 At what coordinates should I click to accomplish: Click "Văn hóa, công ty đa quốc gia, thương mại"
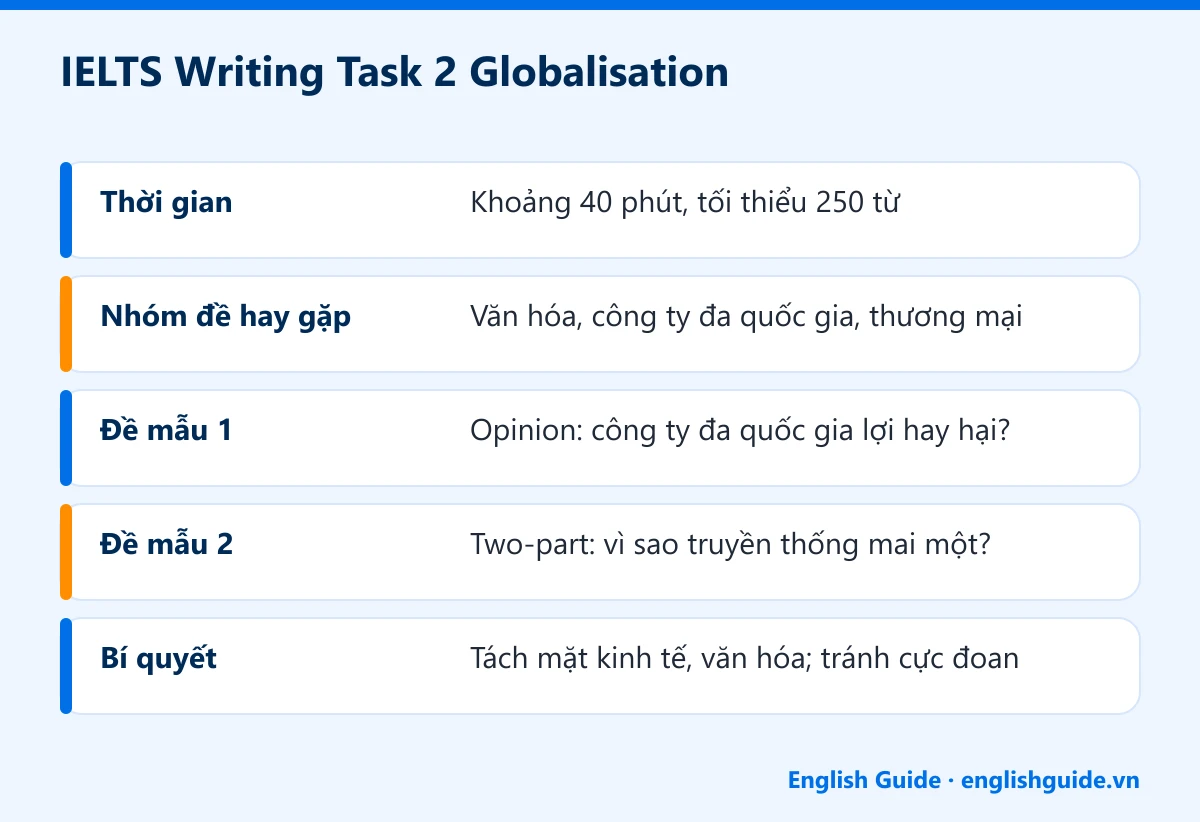click(746, 317)
